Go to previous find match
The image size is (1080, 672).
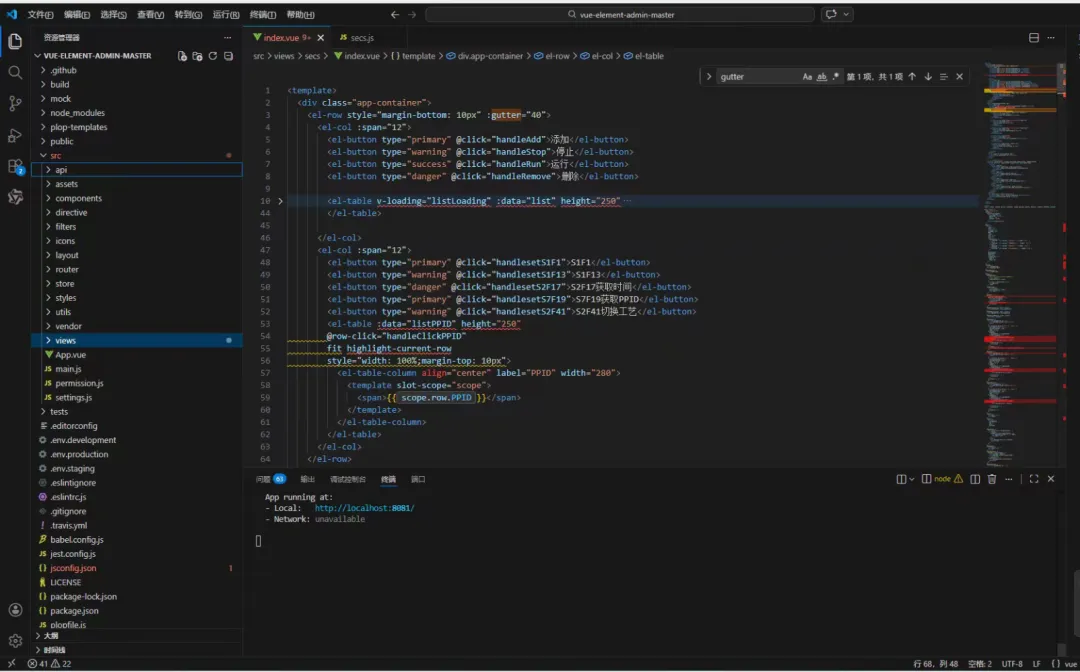tap(912, 76)
